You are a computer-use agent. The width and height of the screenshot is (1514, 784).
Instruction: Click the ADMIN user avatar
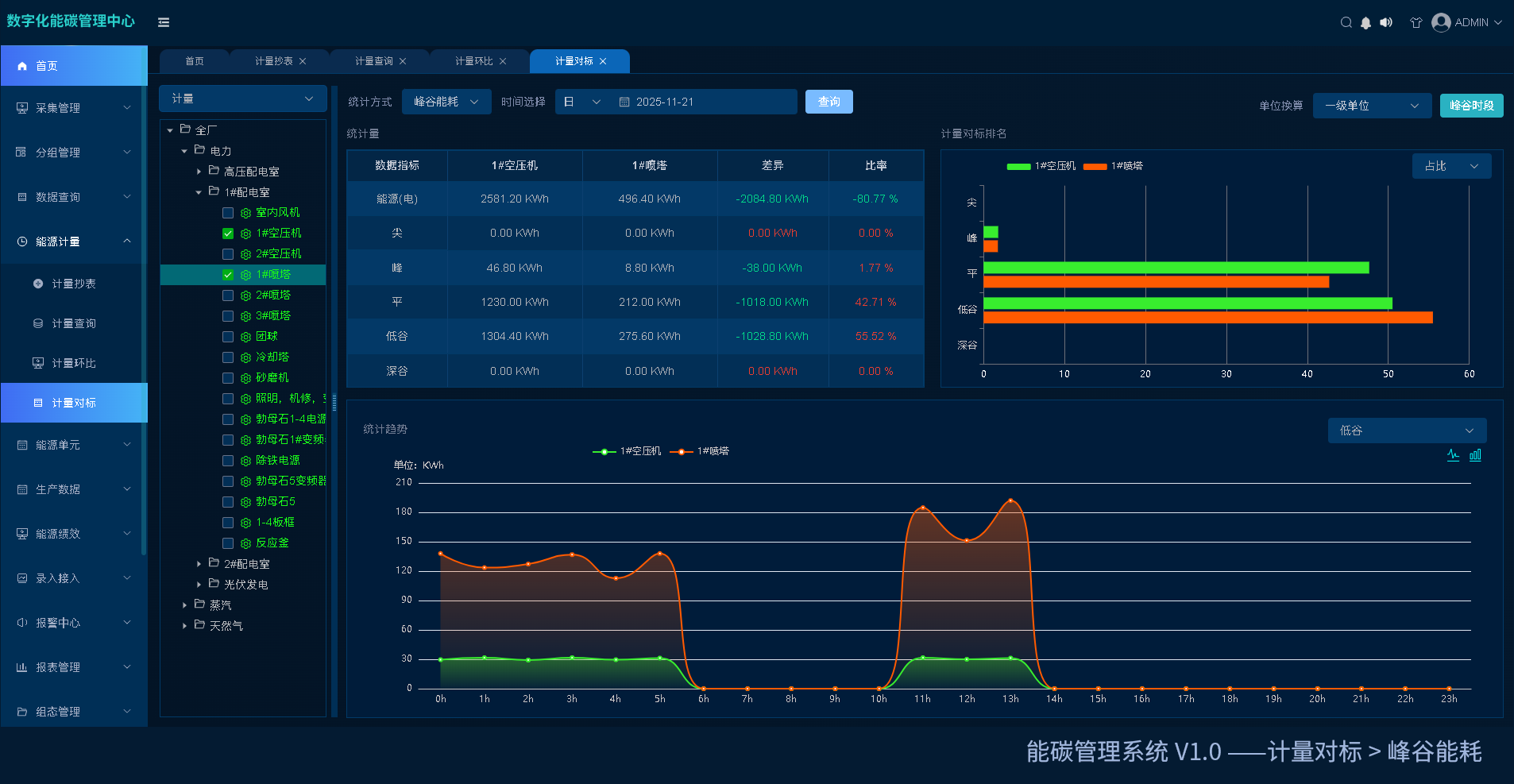pos(1441,22)
